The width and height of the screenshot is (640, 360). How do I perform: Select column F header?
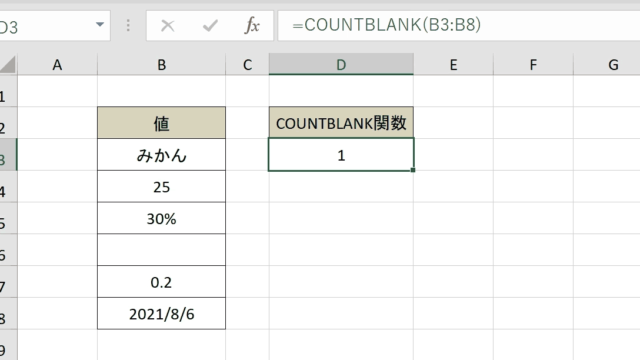coord(533,64)
